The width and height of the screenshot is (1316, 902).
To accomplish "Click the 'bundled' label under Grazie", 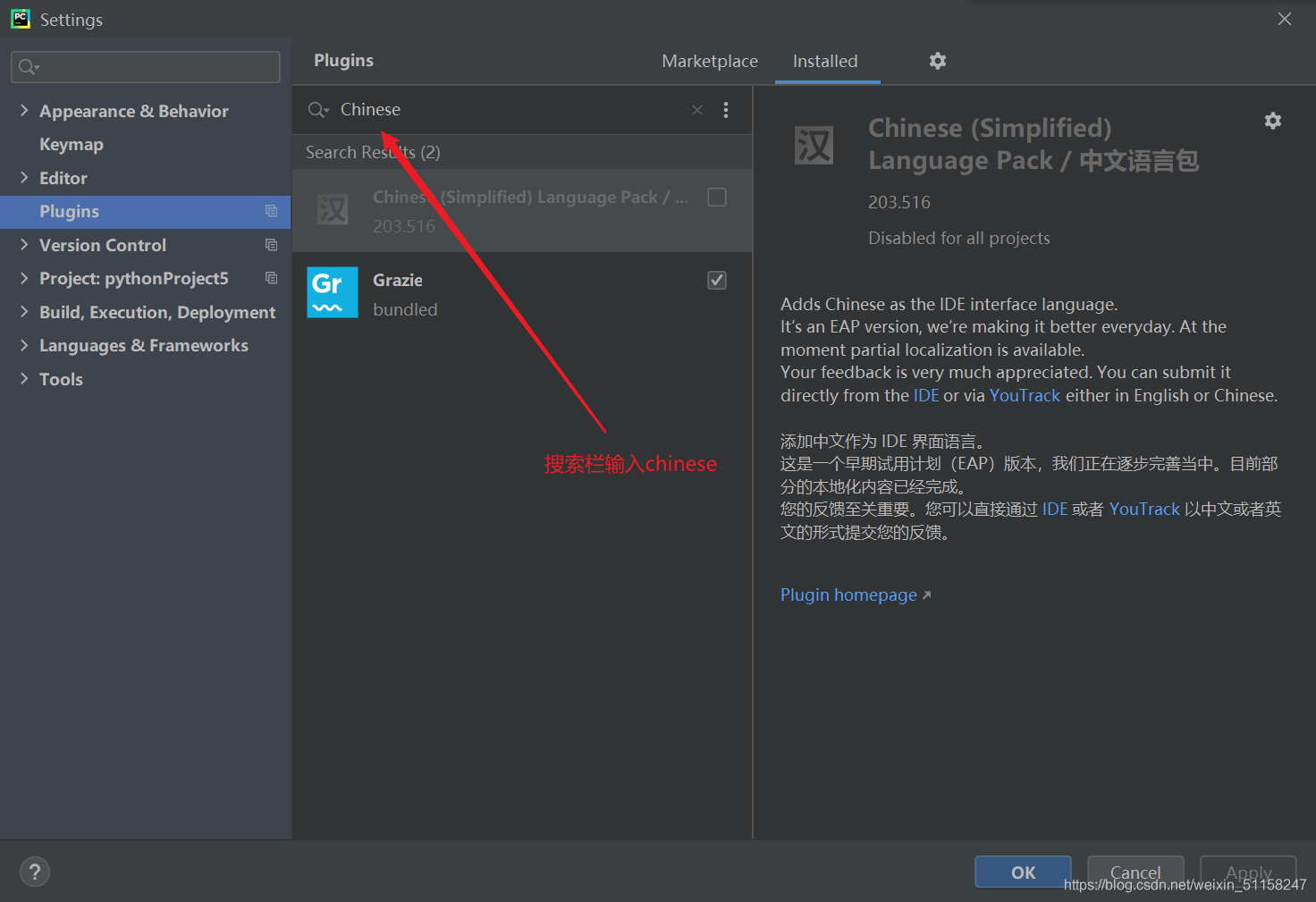I will [x=405, y=309].
